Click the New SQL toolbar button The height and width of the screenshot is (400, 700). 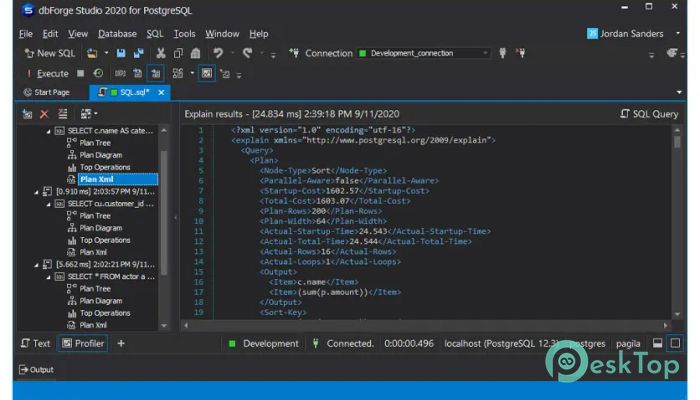point(50,53)
